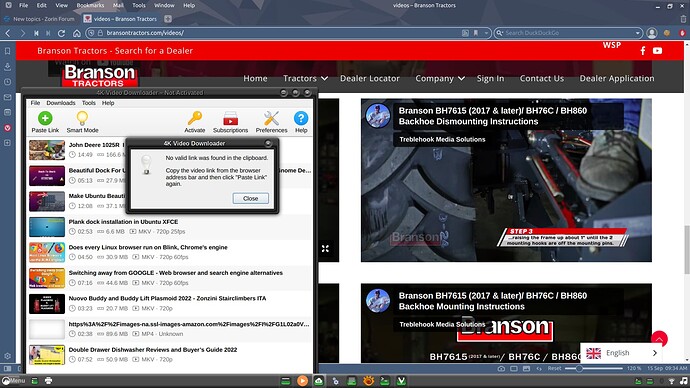Viewport: 690px width, 388px height.
Task: Click the music note tray icon
Action: click(x=683, y=381)
